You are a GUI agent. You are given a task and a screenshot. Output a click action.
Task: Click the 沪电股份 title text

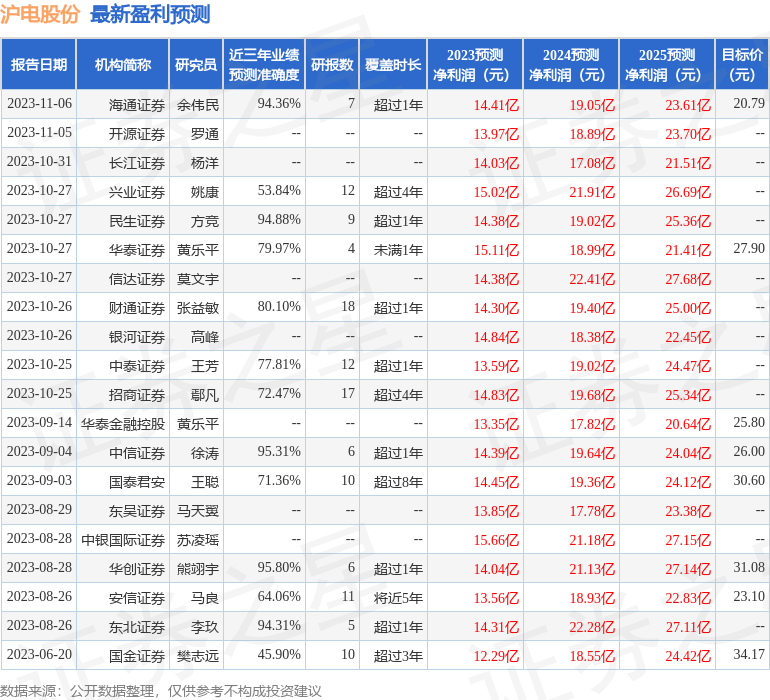40,14
